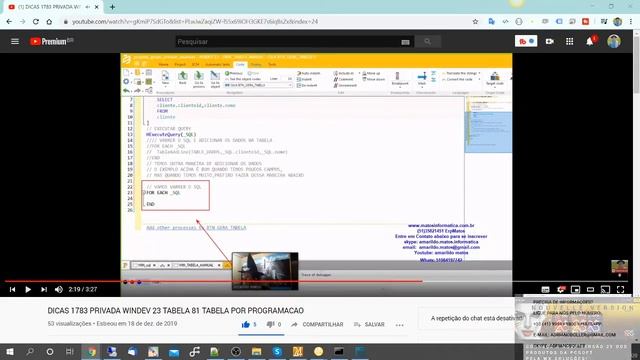
Task: Go back with the browser back arrow
Action: [x=9, y=22]
